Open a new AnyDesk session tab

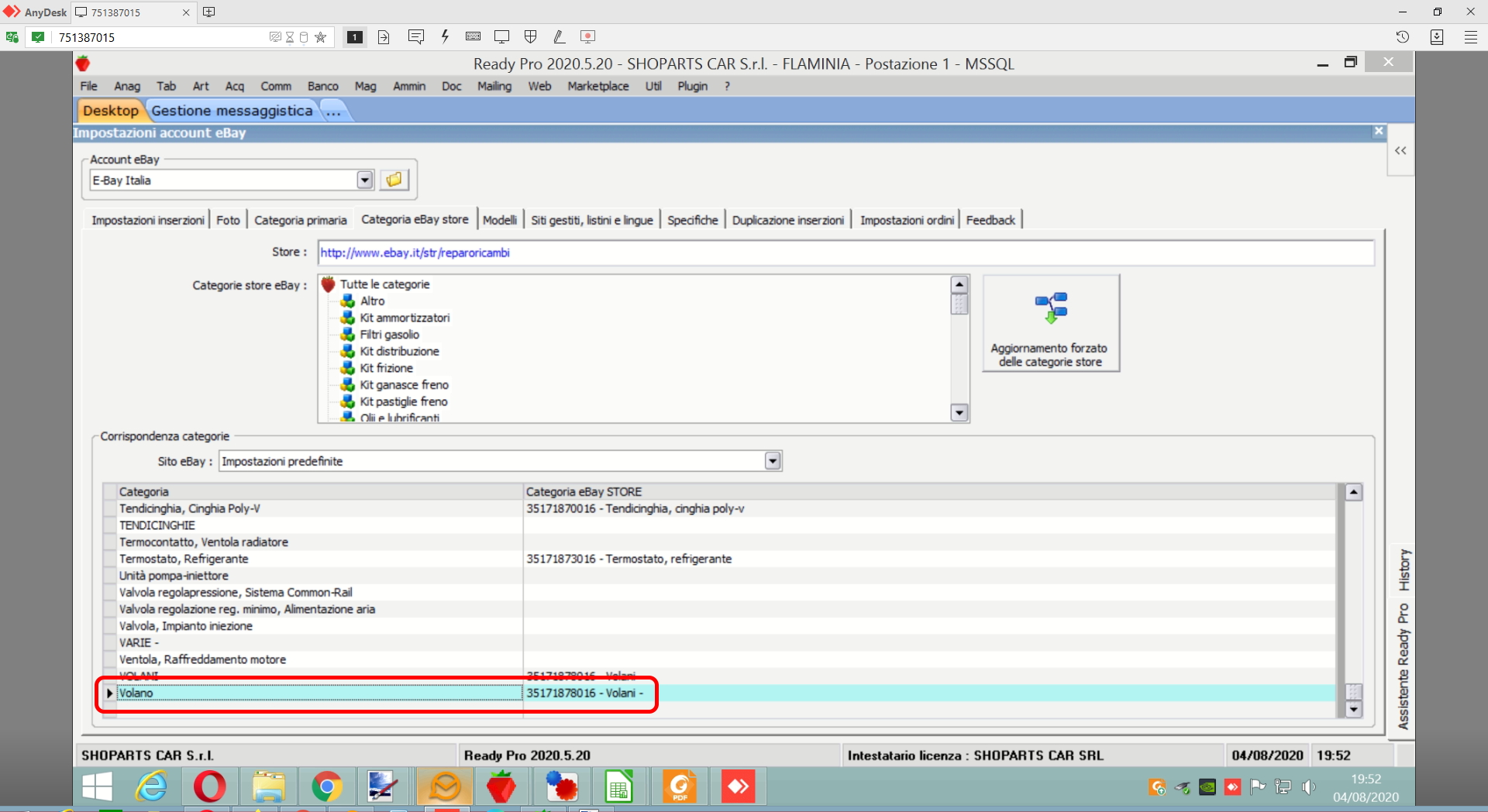(209, 12)
